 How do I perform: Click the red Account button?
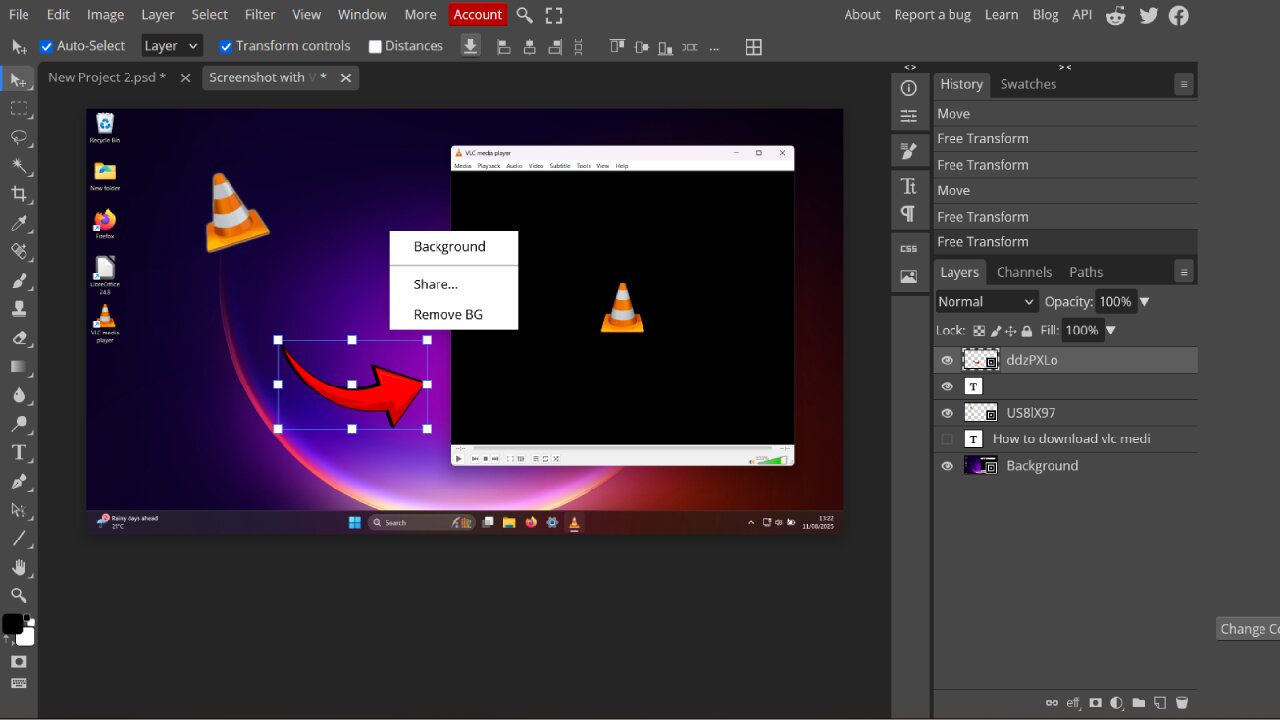tap(477, 15)
